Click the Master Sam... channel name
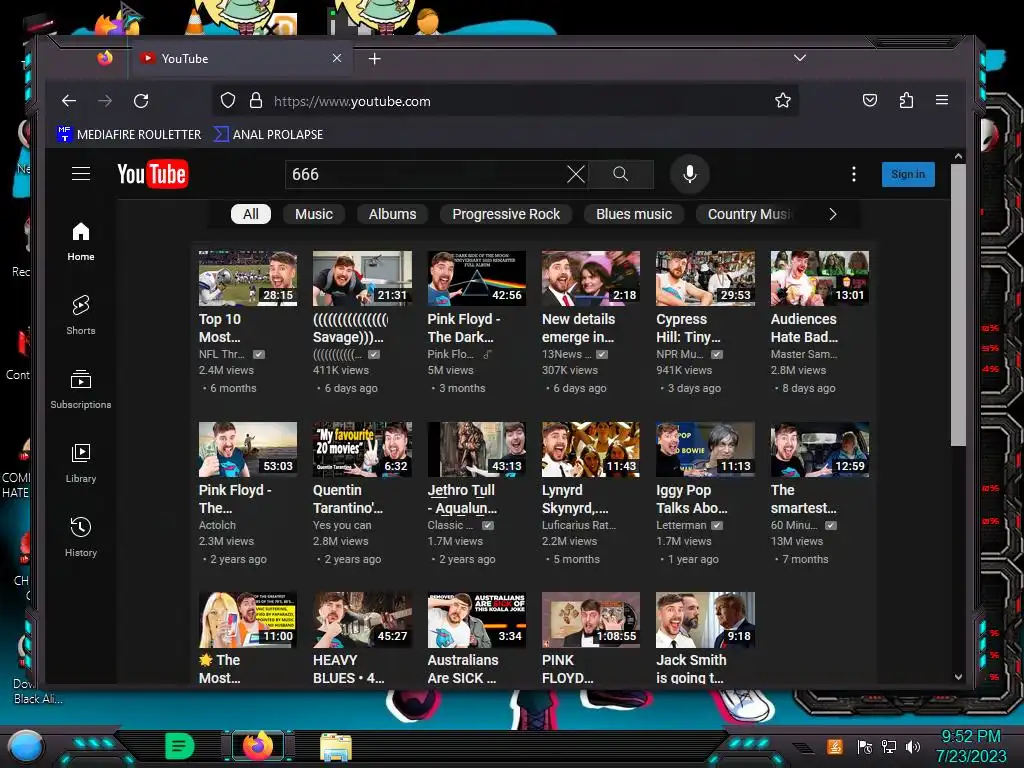The image size is (1024, 768). click(x=803, y=354)
